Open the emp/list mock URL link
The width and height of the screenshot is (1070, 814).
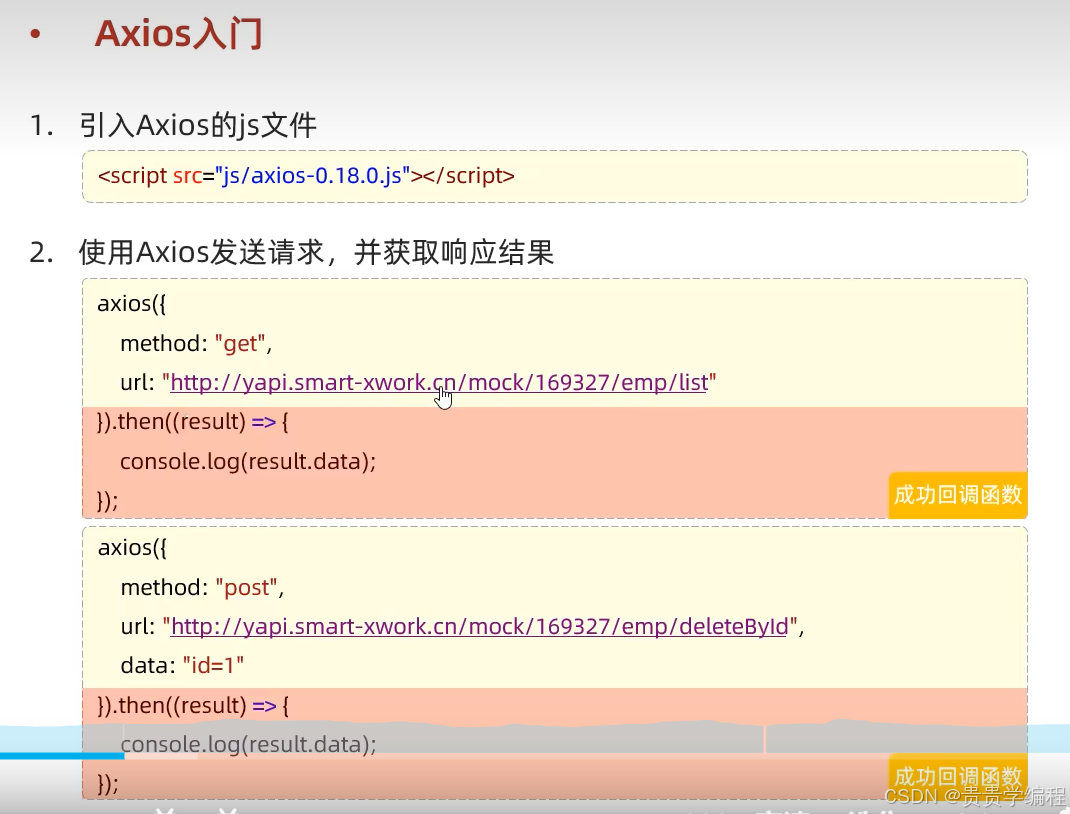click(439, 383)
